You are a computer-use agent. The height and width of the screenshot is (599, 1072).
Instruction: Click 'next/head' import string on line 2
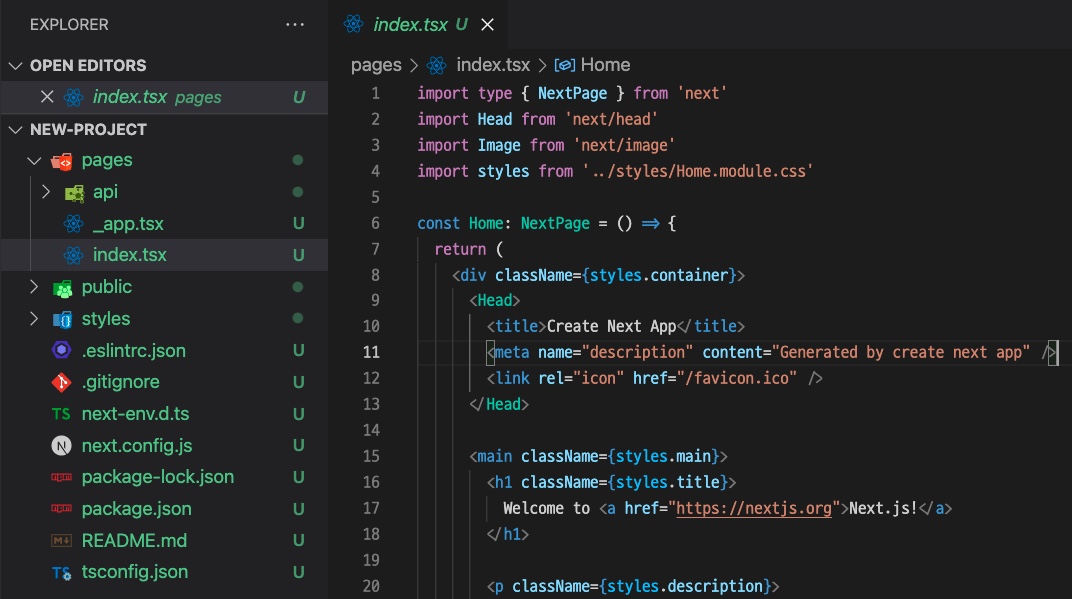[x=611, y=119]
